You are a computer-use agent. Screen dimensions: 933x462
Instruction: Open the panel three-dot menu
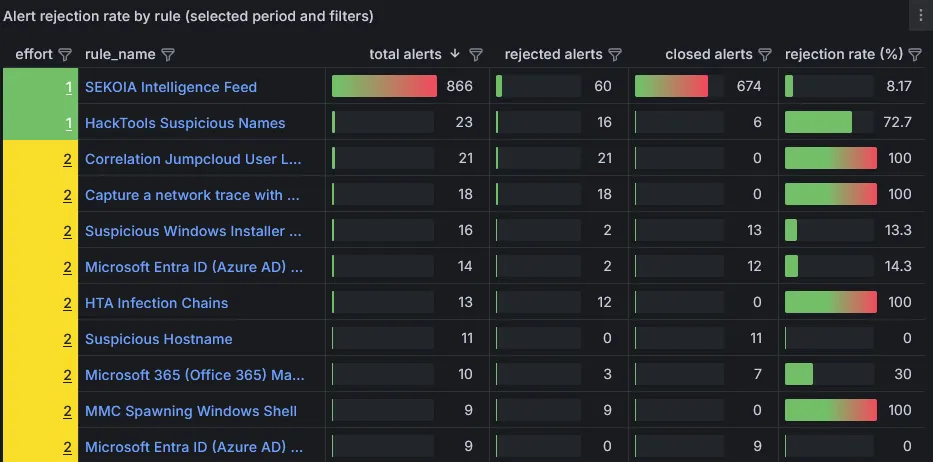coord(921,15)
